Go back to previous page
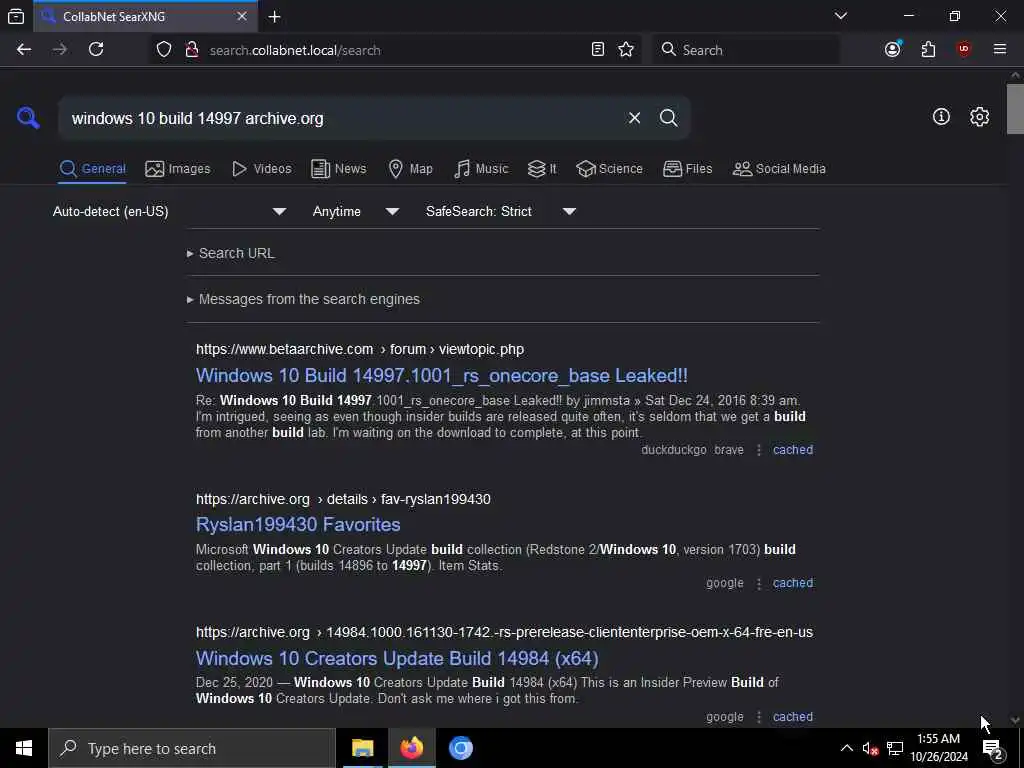The image size is (1024, 768). click(24, 50)
